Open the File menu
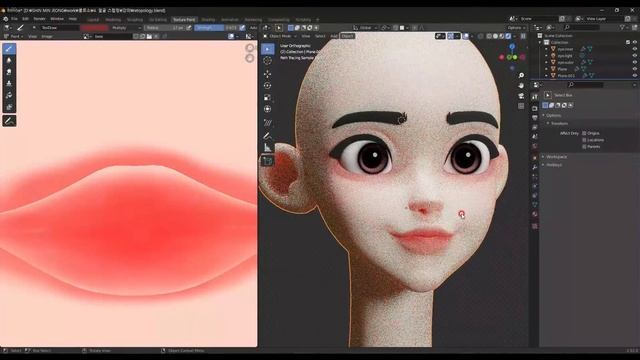Image resolution: width=640 pixels, height=360 pixels. coord(14,19)
